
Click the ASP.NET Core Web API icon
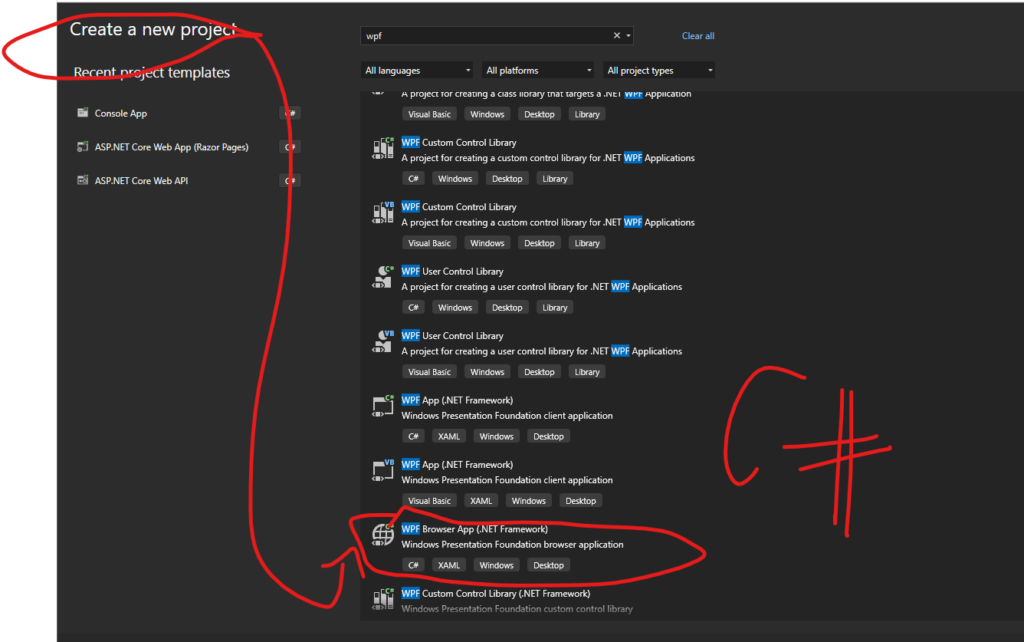(x=83, y=181)
